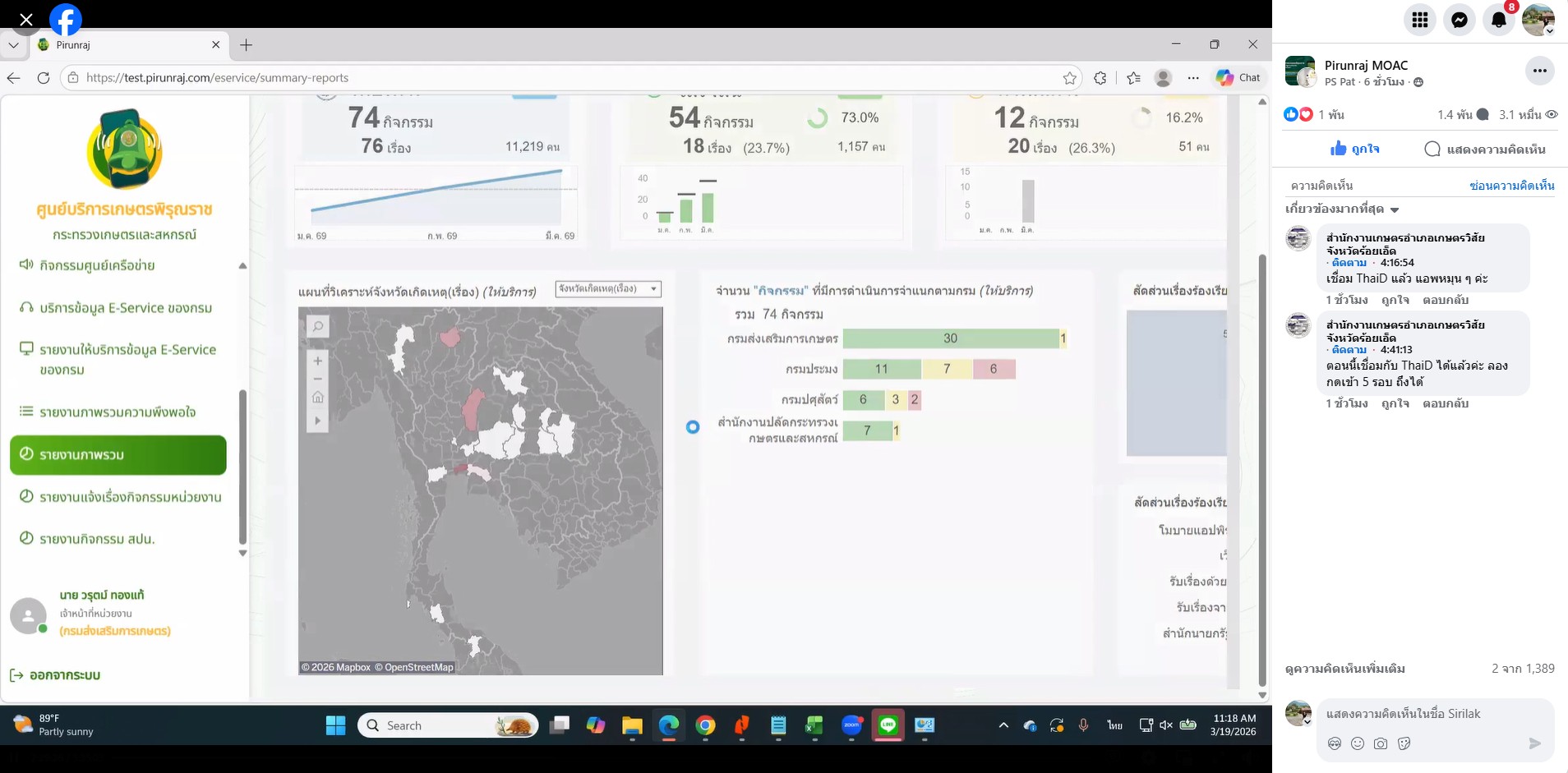Zoom in on map with plus
Image resolution: width=1568 pixels, height=773 pixels.
coord(318,361)
